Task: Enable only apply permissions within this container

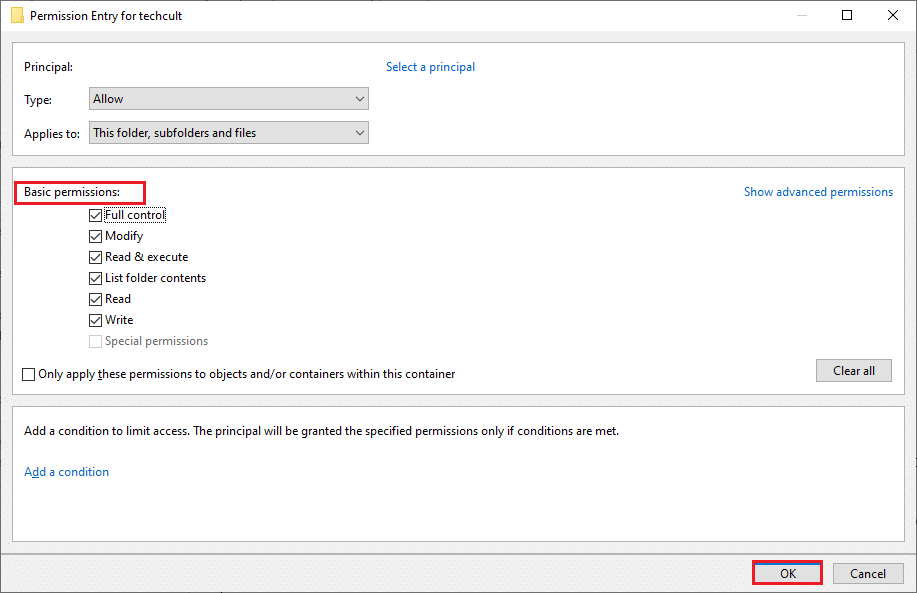Action: [x=28, y=374]
